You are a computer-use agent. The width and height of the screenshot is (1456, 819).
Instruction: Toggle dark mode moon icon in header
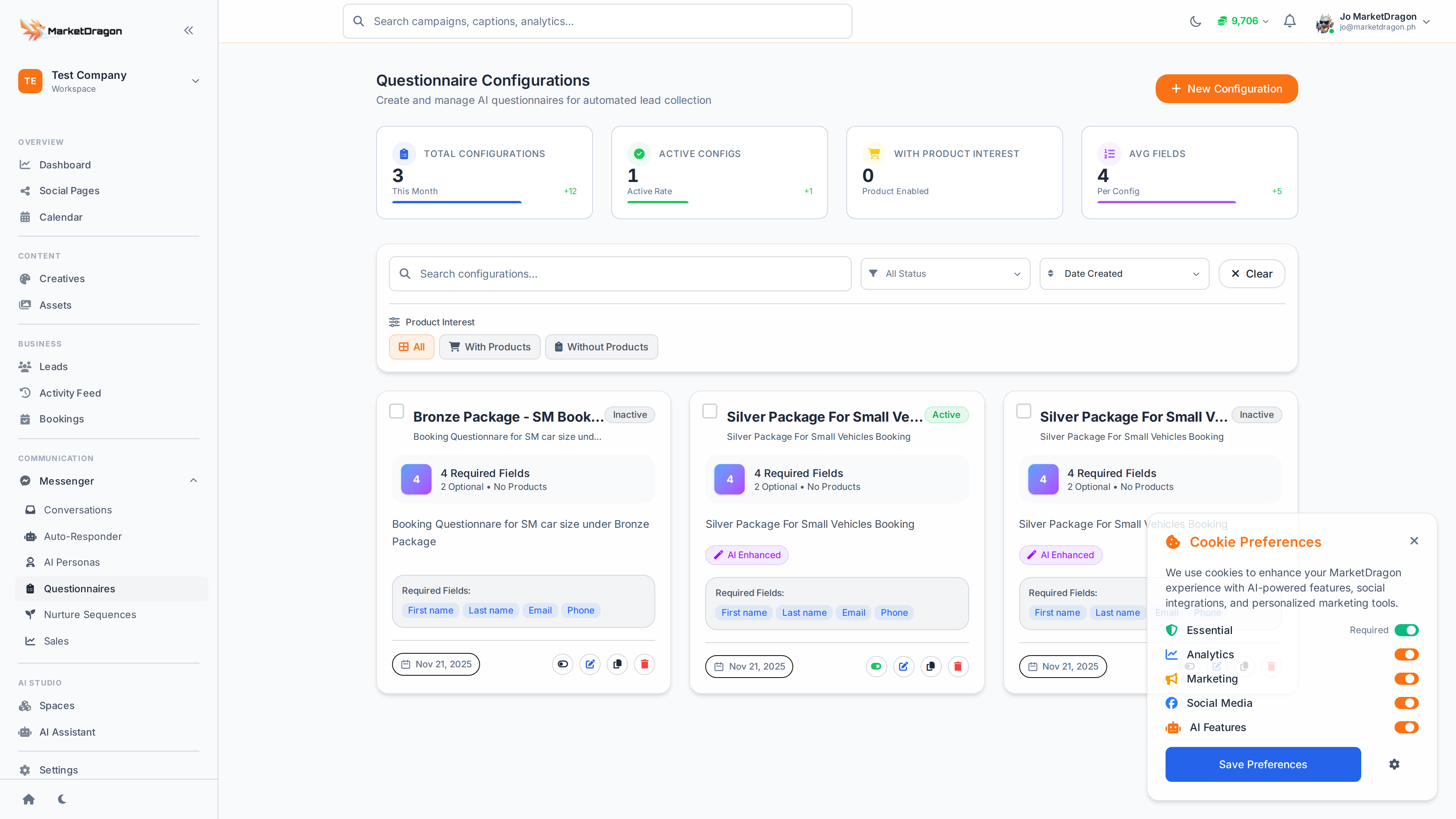(1195, 22)
